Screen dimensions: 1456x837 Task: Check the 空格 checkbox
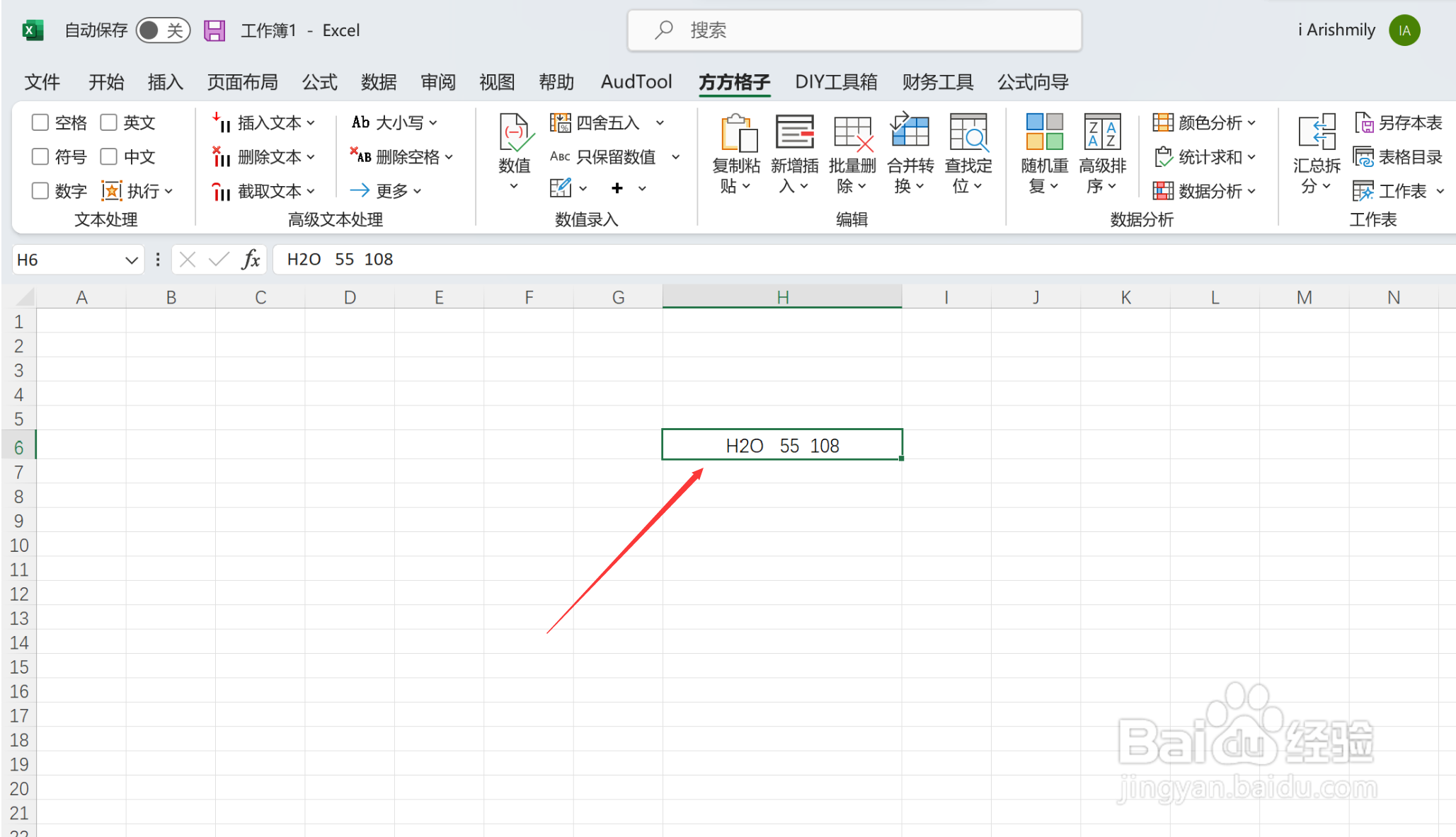[x=40, y=122]
